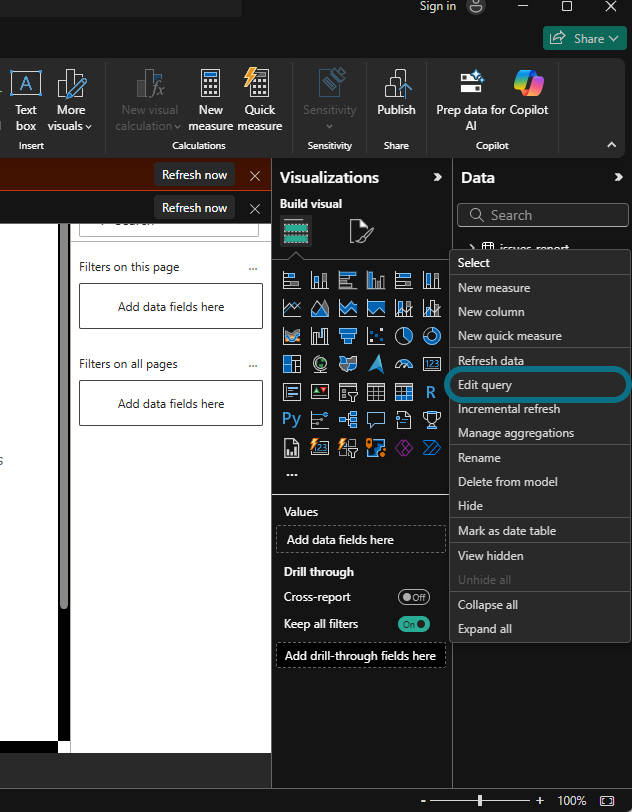Select the scatter chart visual

376,336
